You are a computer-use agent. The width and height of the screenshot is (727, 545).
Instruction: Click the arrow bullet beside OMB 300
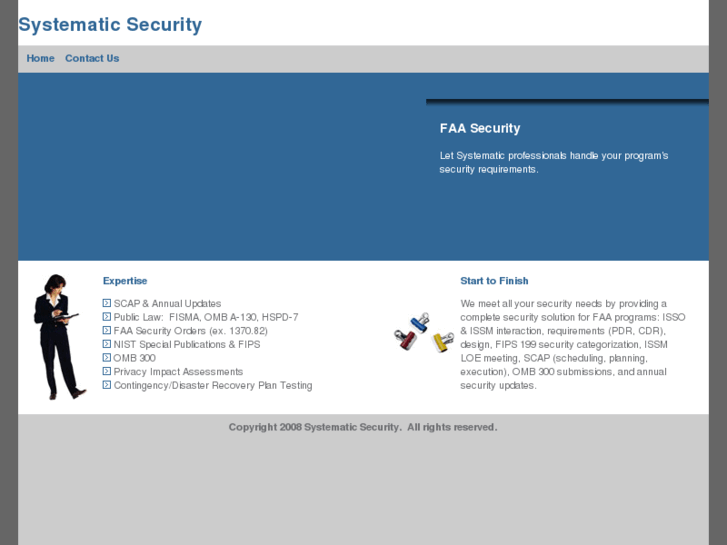click(107, 358)
